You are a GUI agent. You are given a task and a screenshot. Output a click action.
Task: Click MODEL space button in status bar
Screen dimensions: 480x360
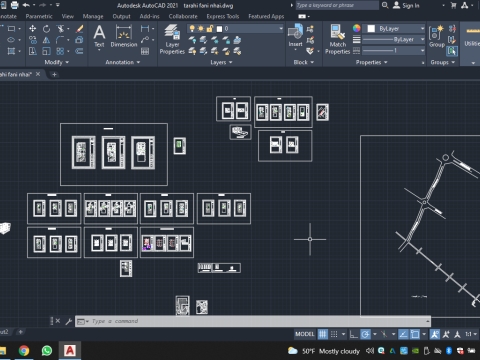coord(305,334)
